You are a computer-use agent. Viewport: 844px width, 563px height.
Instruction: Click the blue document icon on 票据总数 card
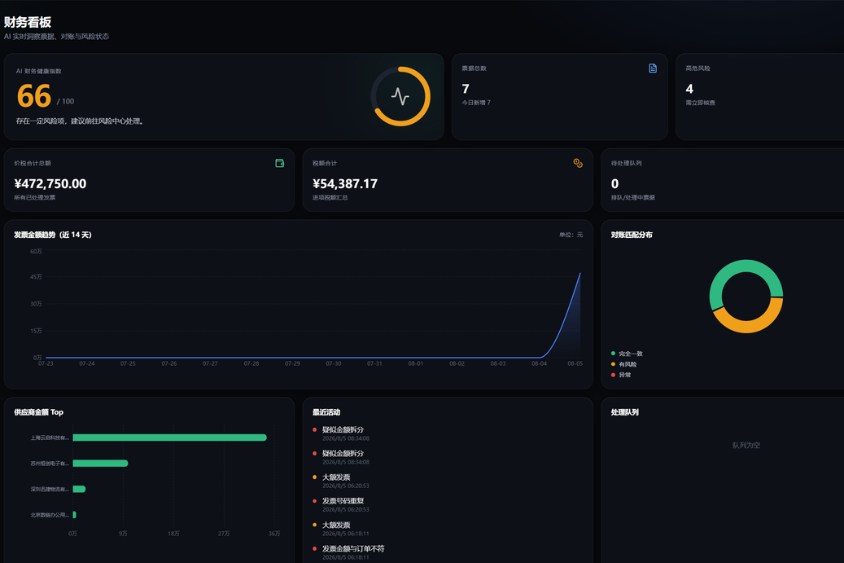point(652,68)
